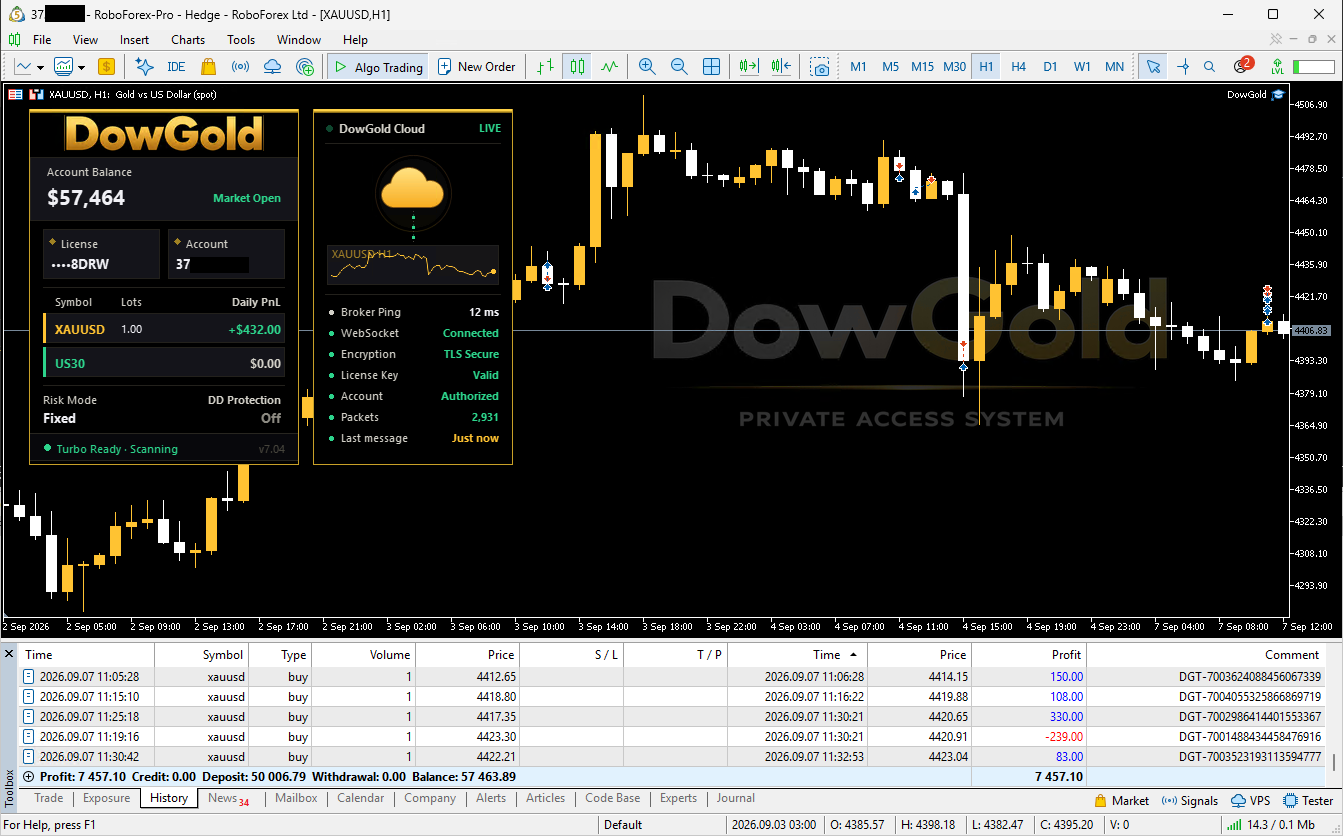
Task: Open the toolbar search magnifier
Action: pyautogui.click(x=1209, y=67)
